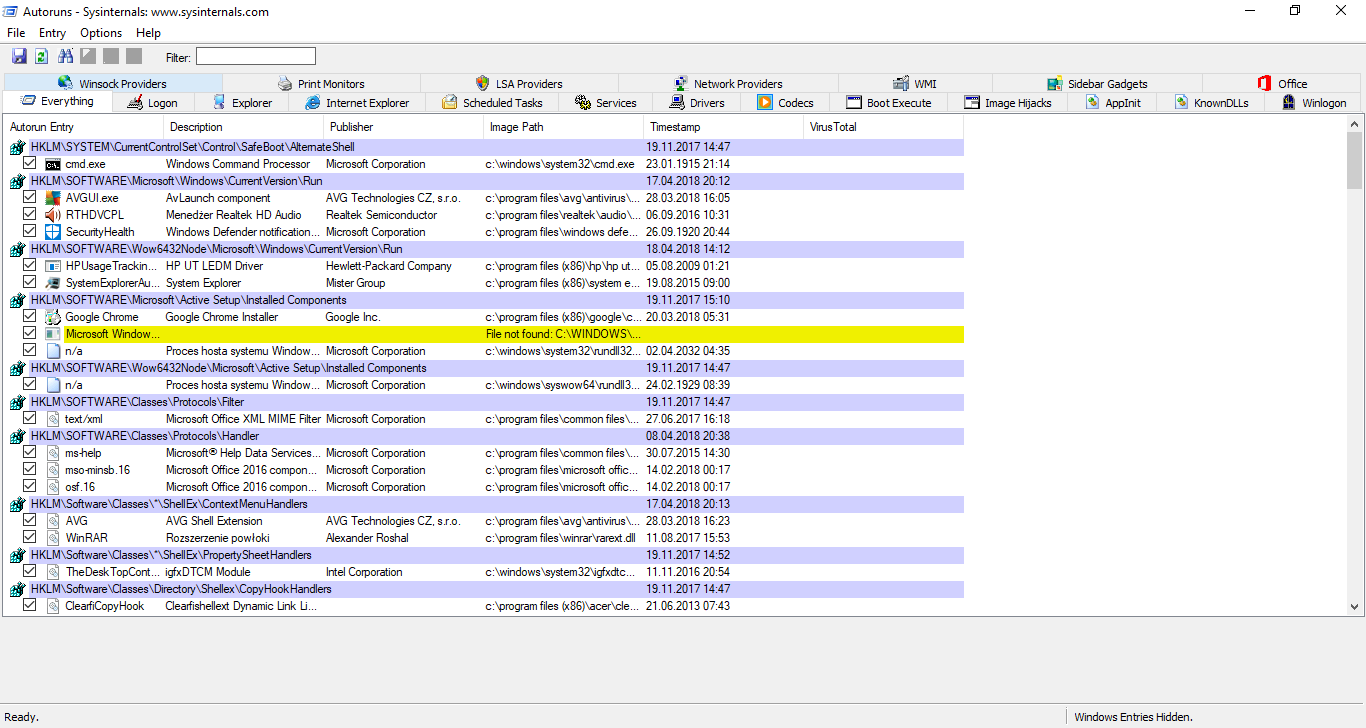1366x728 pixels.
Task: Open the Entry menu
Action: pyautogui.click(x=52, y=33)
